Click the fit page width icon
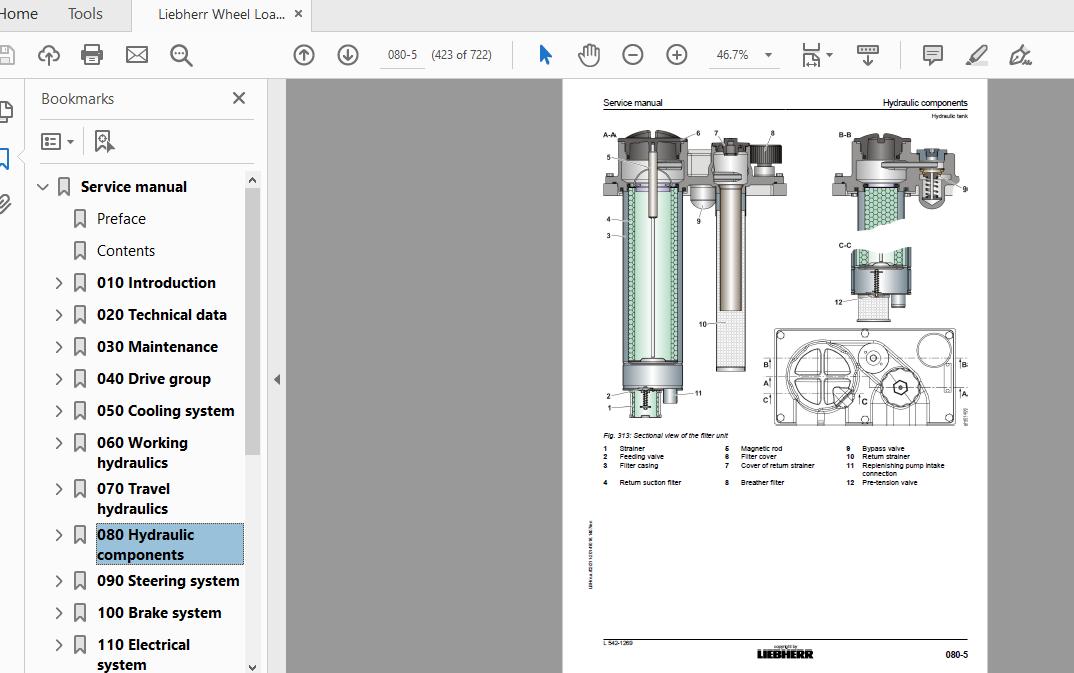Screen dimensions: 1074x673 (x=811, y=55)
